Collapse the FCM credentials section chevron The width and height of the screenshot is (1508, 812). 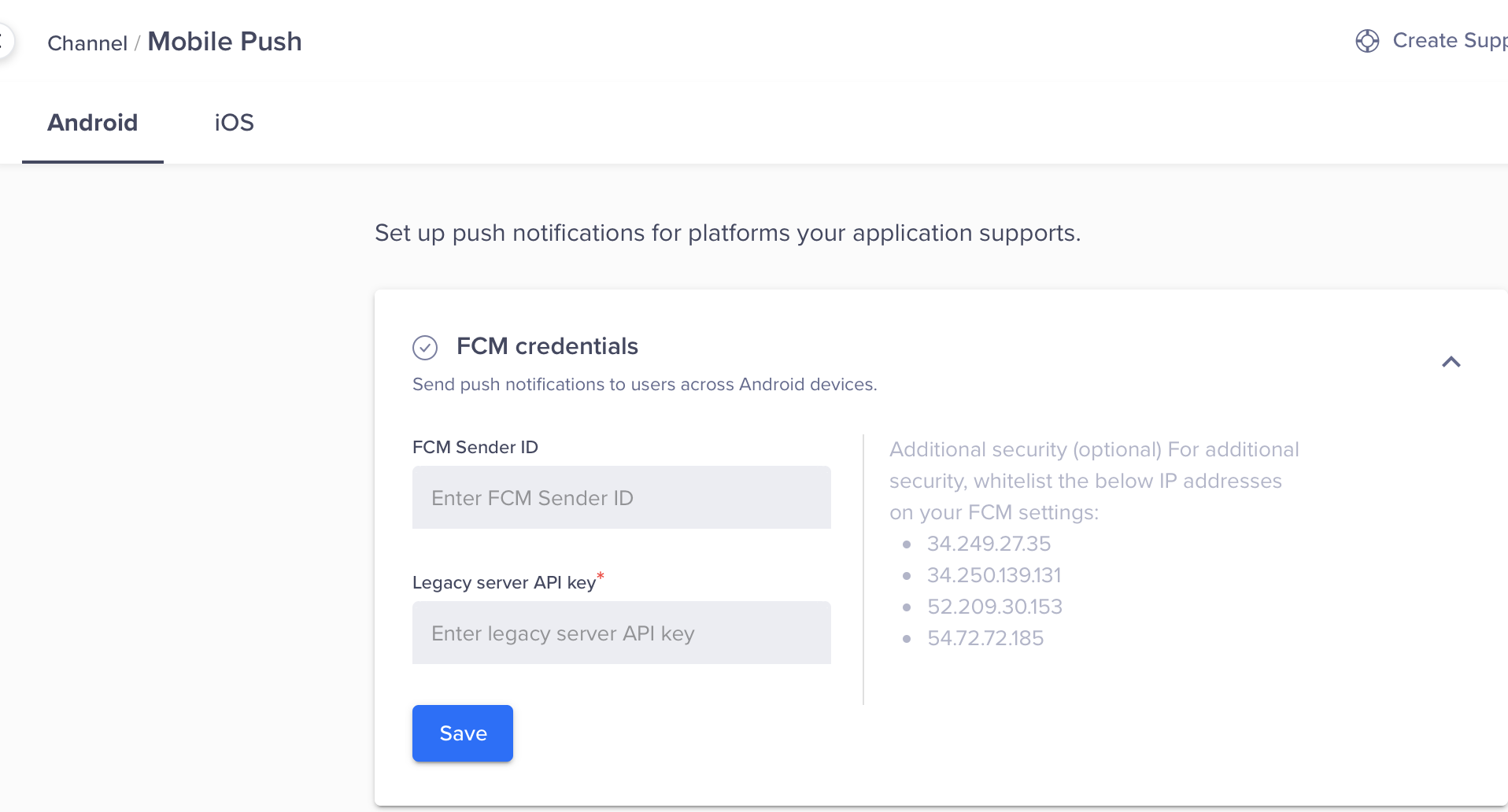tap(1451, 362)
